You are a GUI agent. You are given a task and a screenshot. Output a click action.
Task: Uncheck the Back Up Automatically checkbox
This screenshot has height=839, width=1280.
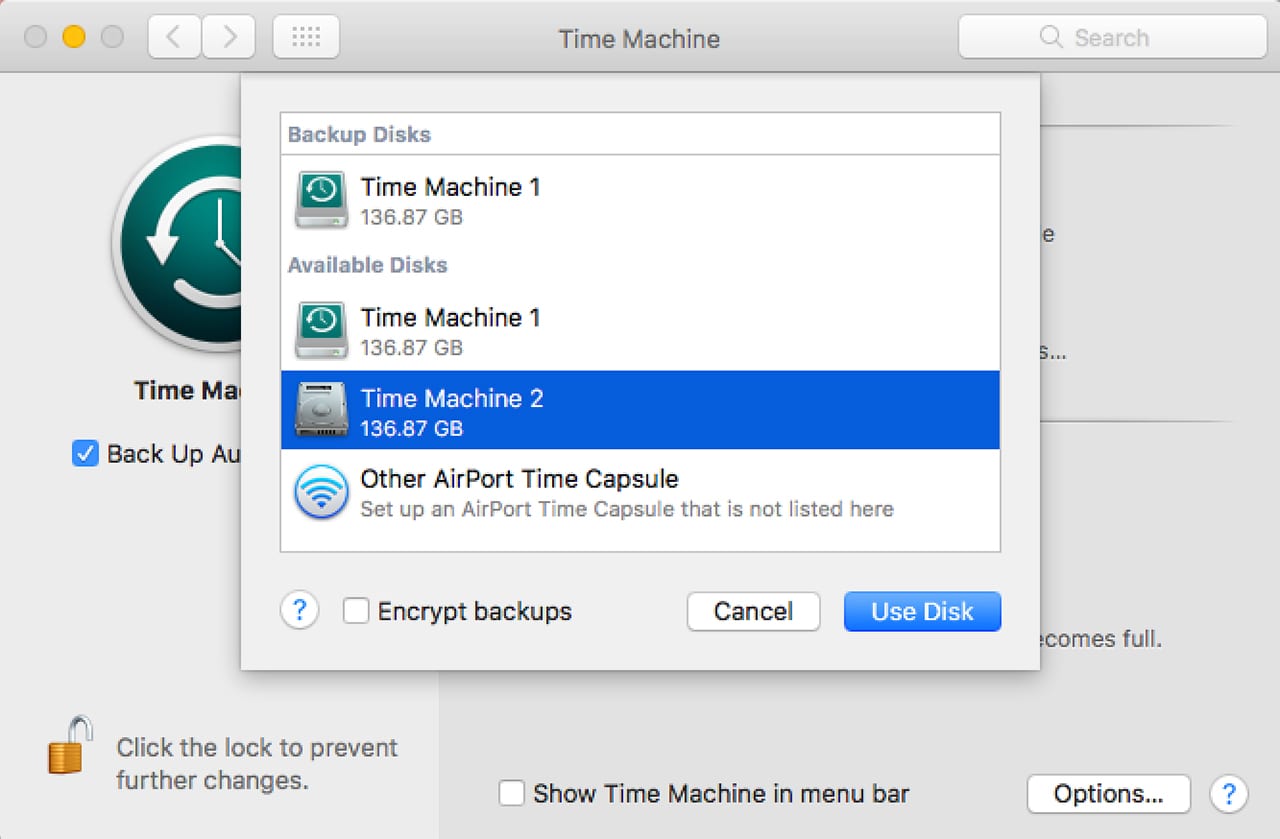pyautogui.click(x=85, y=454)
